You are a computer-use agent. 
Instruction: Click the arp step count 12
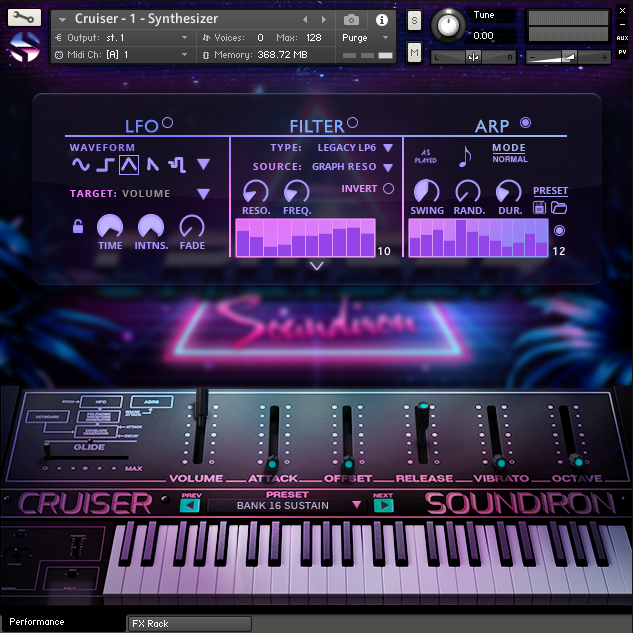coord(559,251)
